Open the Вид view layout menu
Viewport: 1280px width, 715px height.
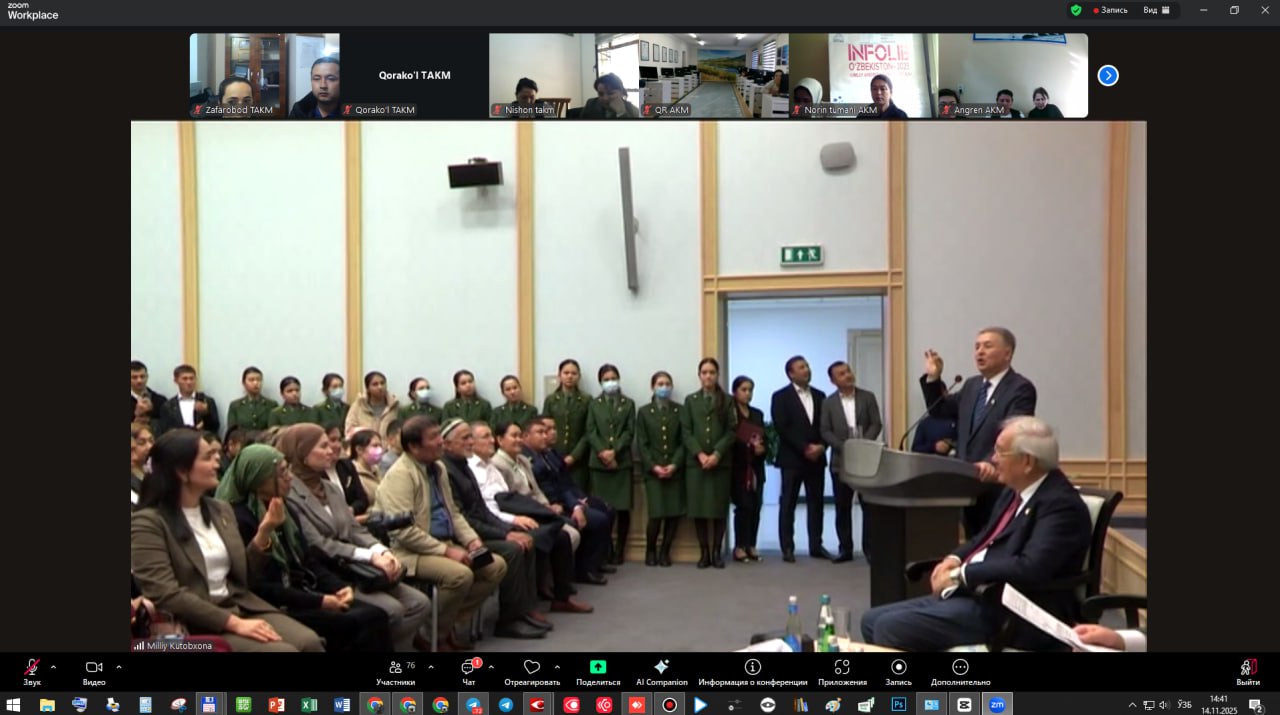[1156, 10]
